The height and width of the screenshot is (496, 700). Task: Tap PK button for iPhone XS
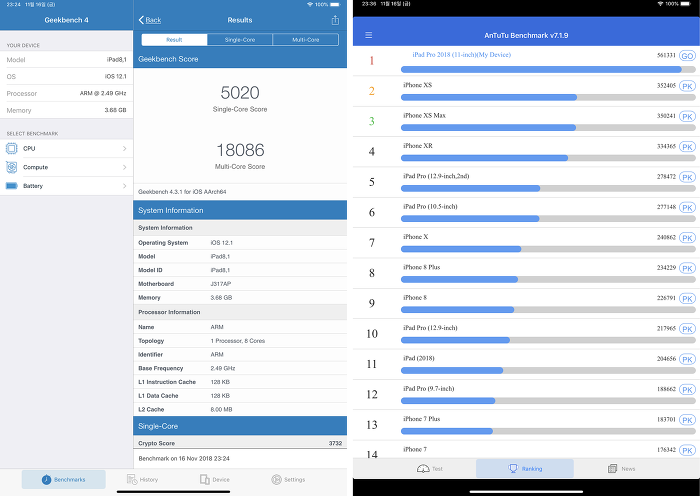point(687,86)
